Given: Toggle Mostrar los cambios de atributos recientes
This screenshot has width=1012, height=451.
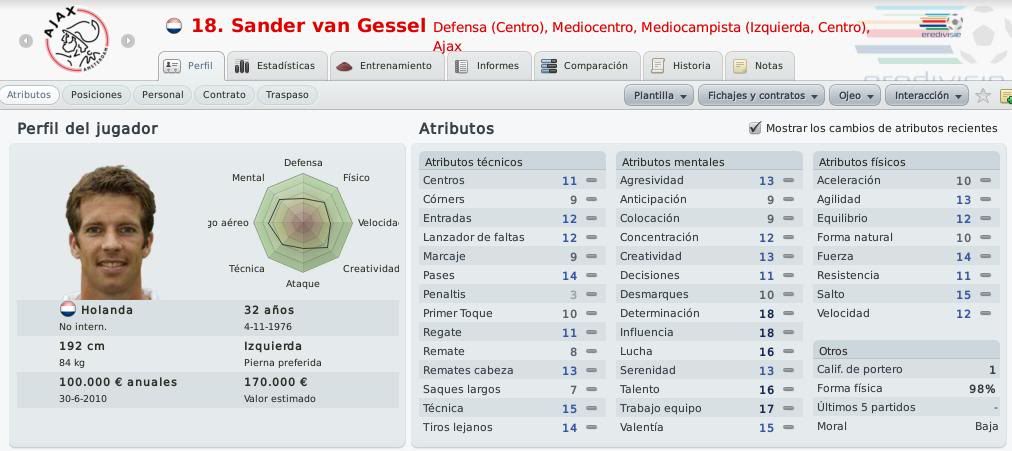Looking at the screenshot, I should tap(754, 128).
